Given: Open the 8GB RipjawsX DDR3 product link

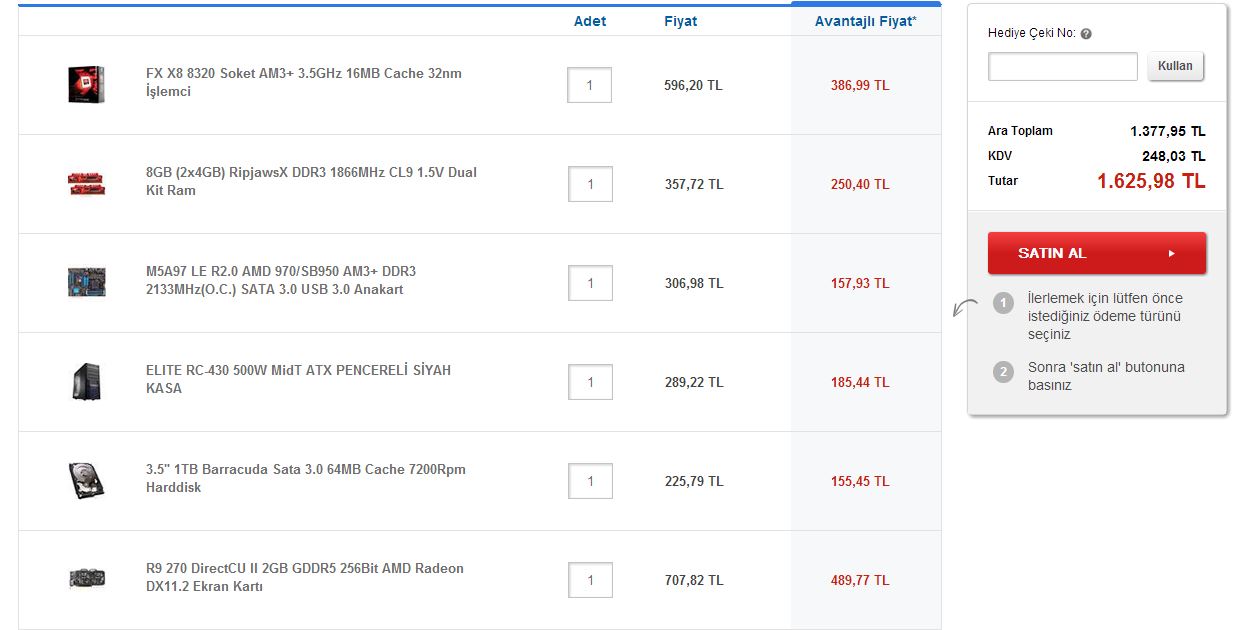Looking at the screenshot, I should click(311, 181).
